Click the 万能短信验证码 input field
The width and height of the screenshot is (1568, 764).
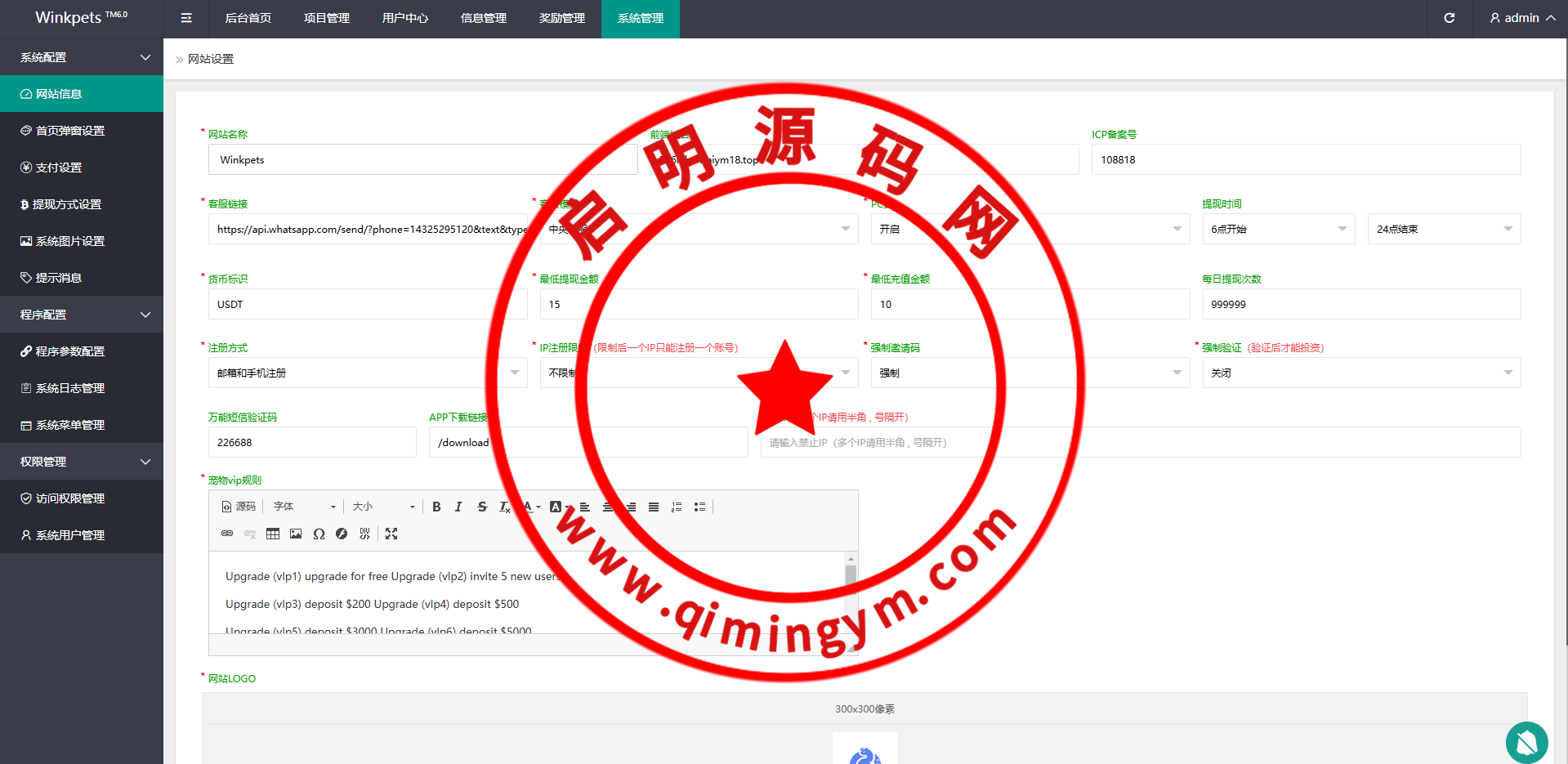[x=312, y=442]
